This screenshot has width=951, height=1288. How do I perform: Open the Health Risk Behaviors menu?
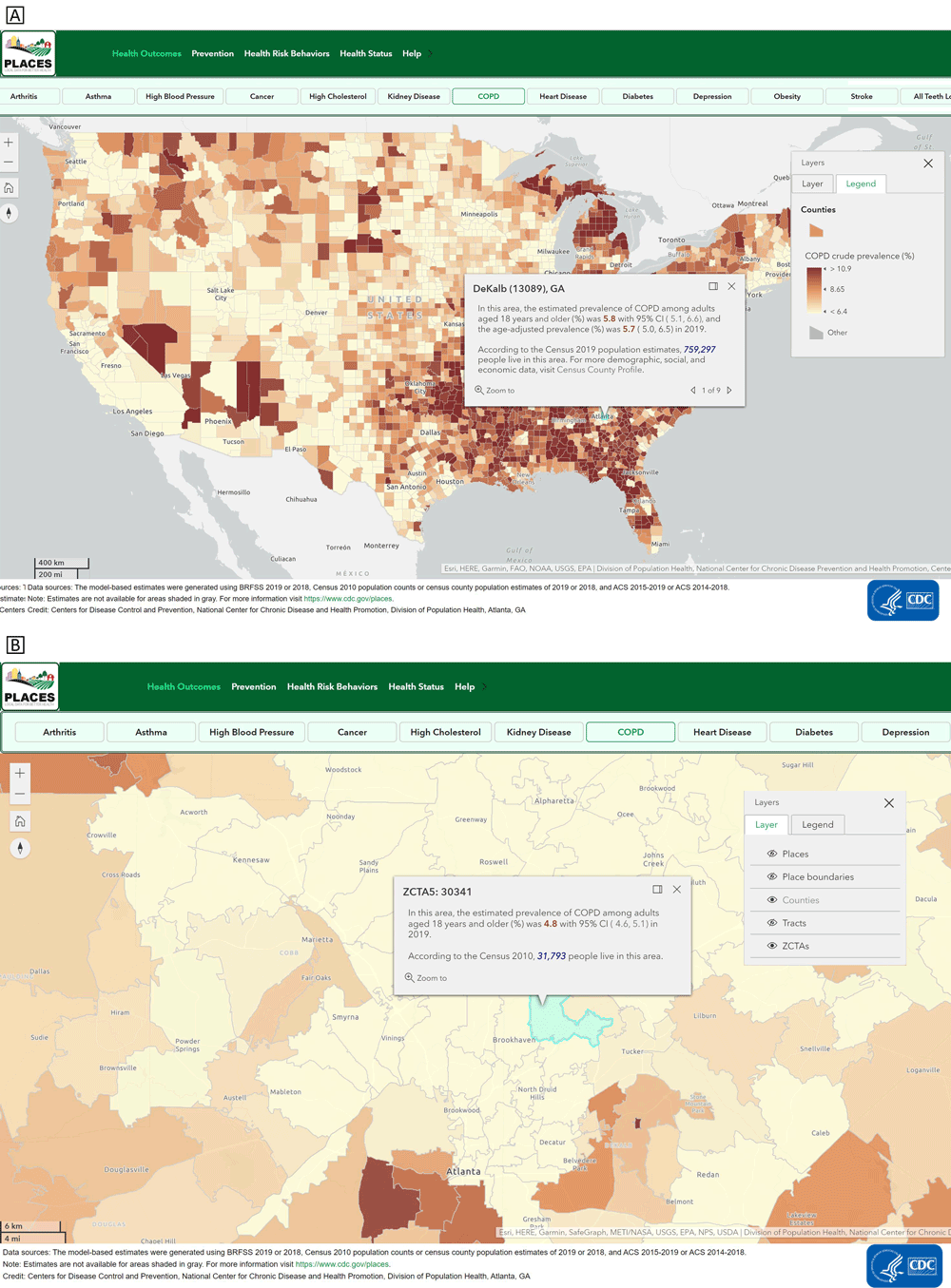click(286, 53)
